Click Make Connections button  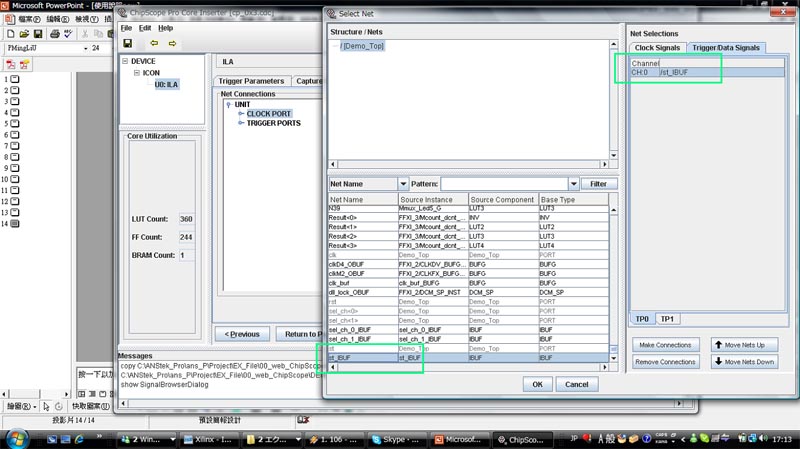665,345
